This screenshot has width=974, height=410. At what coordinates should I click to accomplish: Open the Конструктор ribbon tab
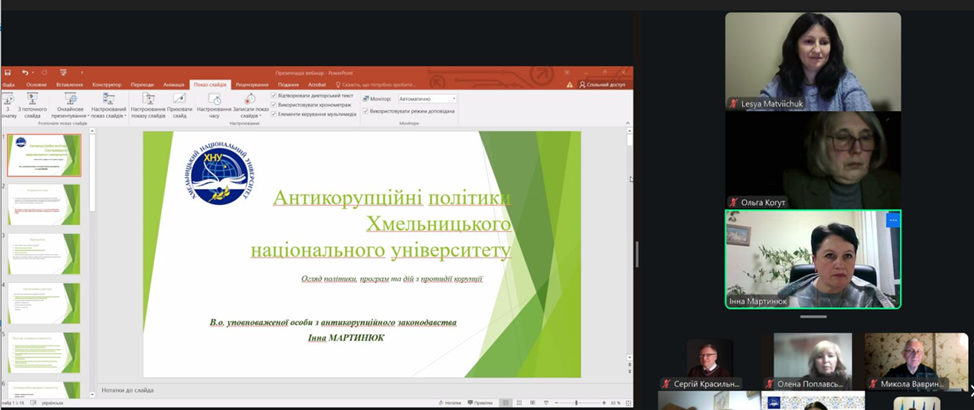tap(106, 85)
